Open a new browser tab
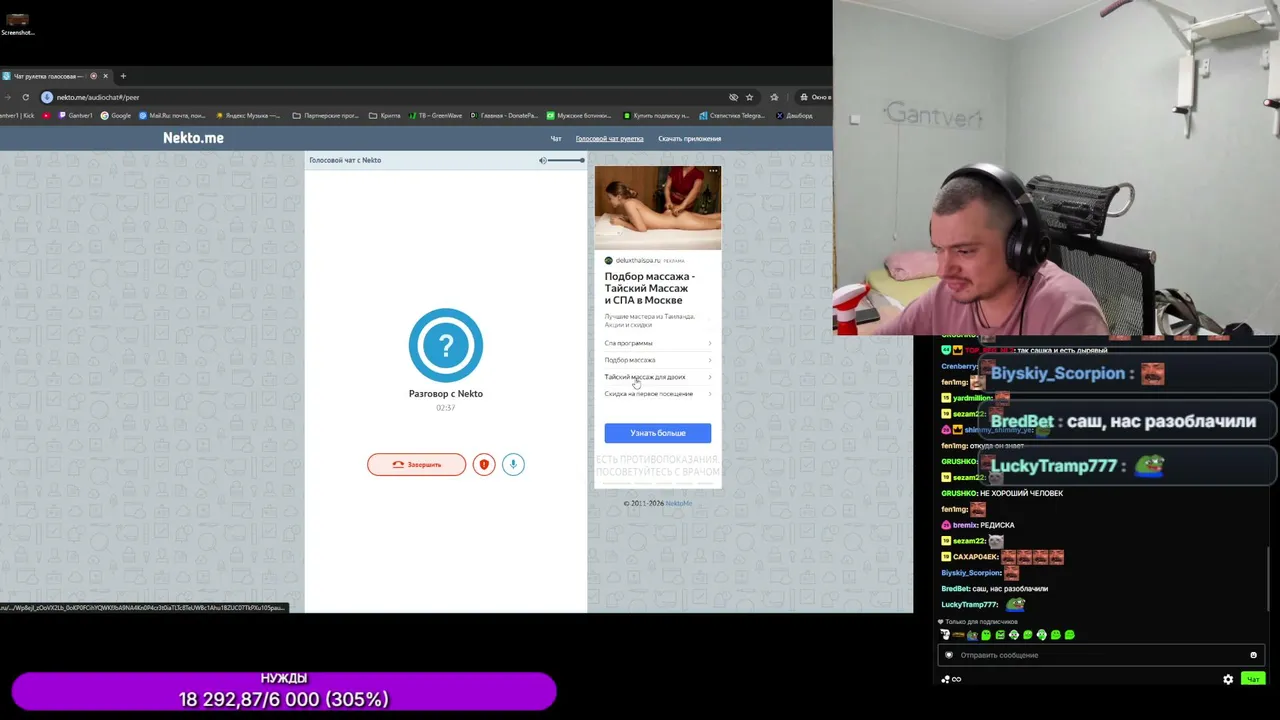Viewport: 1280px width, 720px height. click(123, 76)
